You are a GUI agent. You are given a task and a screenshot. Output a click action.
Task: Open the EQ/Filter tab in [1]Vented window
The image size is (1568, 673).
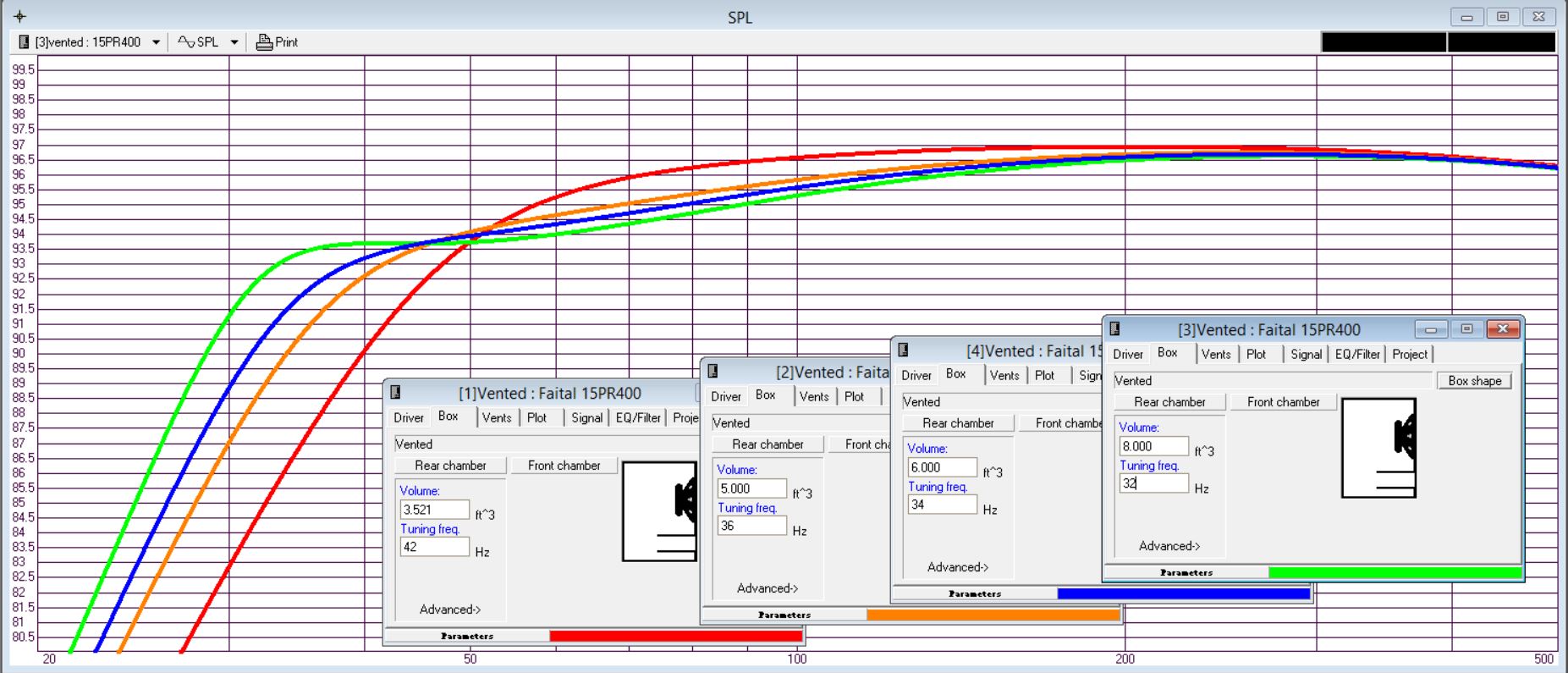638,418
